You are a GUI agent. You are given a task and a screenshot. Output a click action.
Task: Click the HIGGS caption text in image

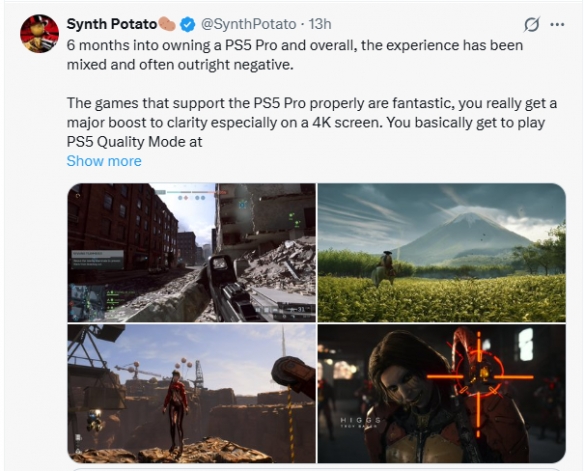(x=360, y=420)
